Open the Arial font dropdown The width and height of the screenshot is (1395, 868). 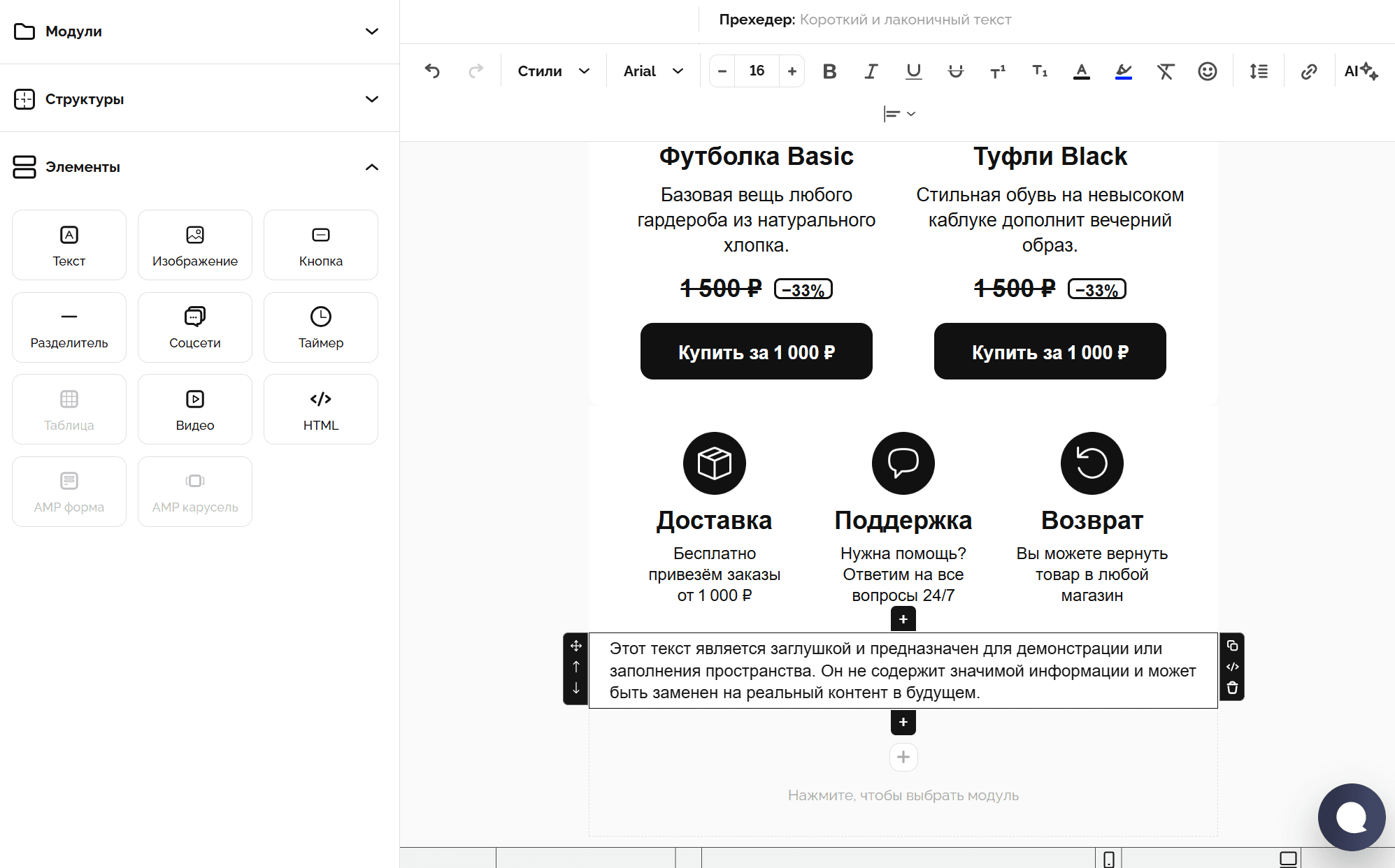pyautogui.click(x=653, y=71)
